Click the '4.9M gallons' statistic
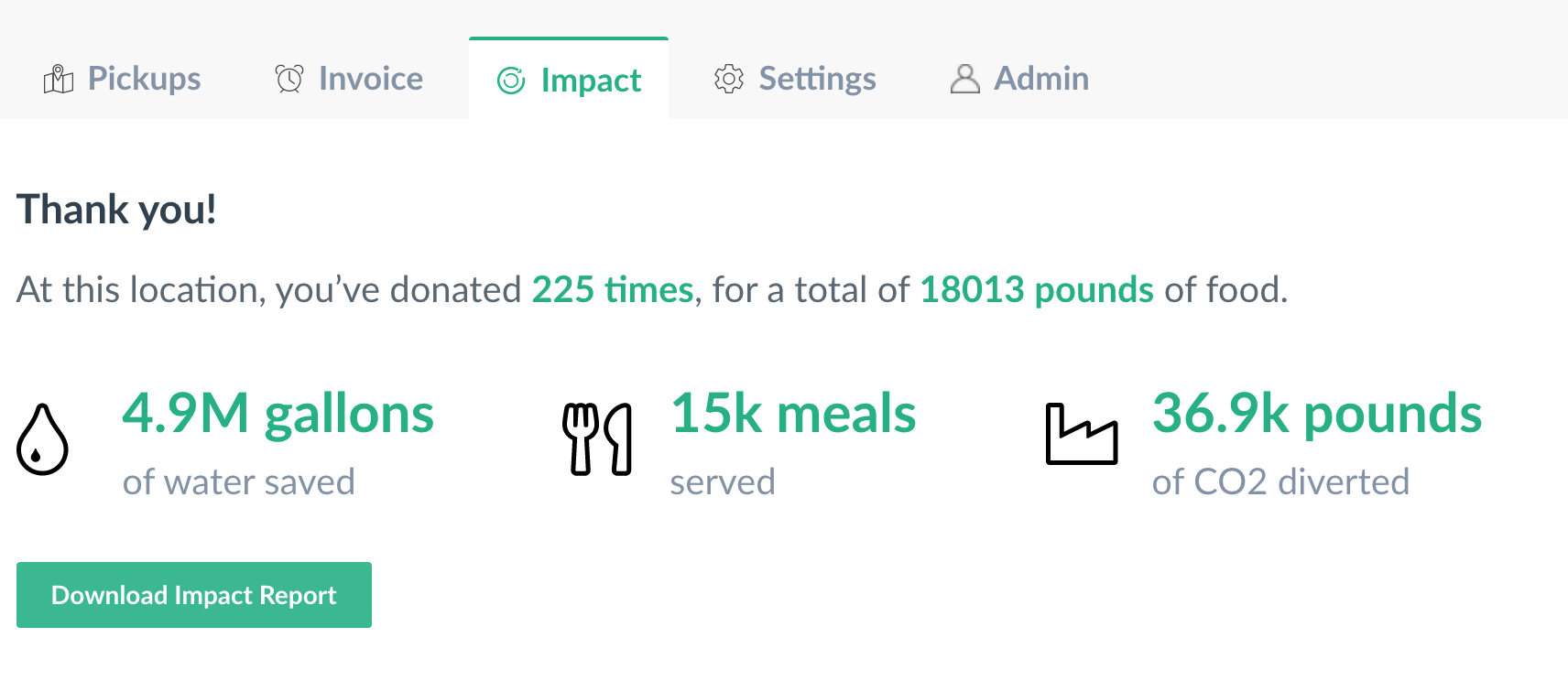1568x681 pixels. tap(278, 414)
